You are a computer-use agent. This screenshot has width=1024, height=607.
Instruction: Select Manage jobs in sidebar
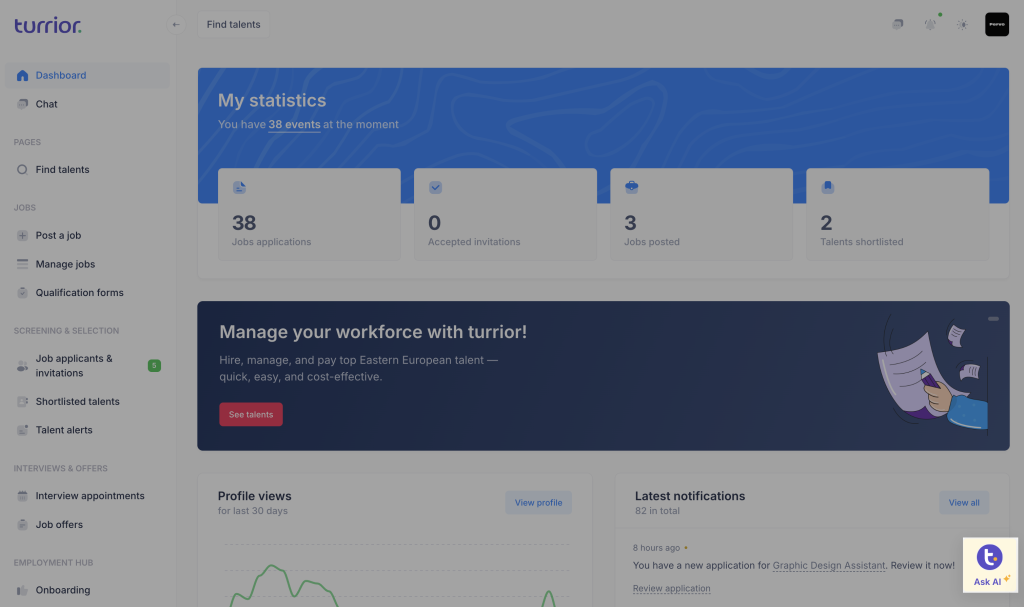(88, 264)
